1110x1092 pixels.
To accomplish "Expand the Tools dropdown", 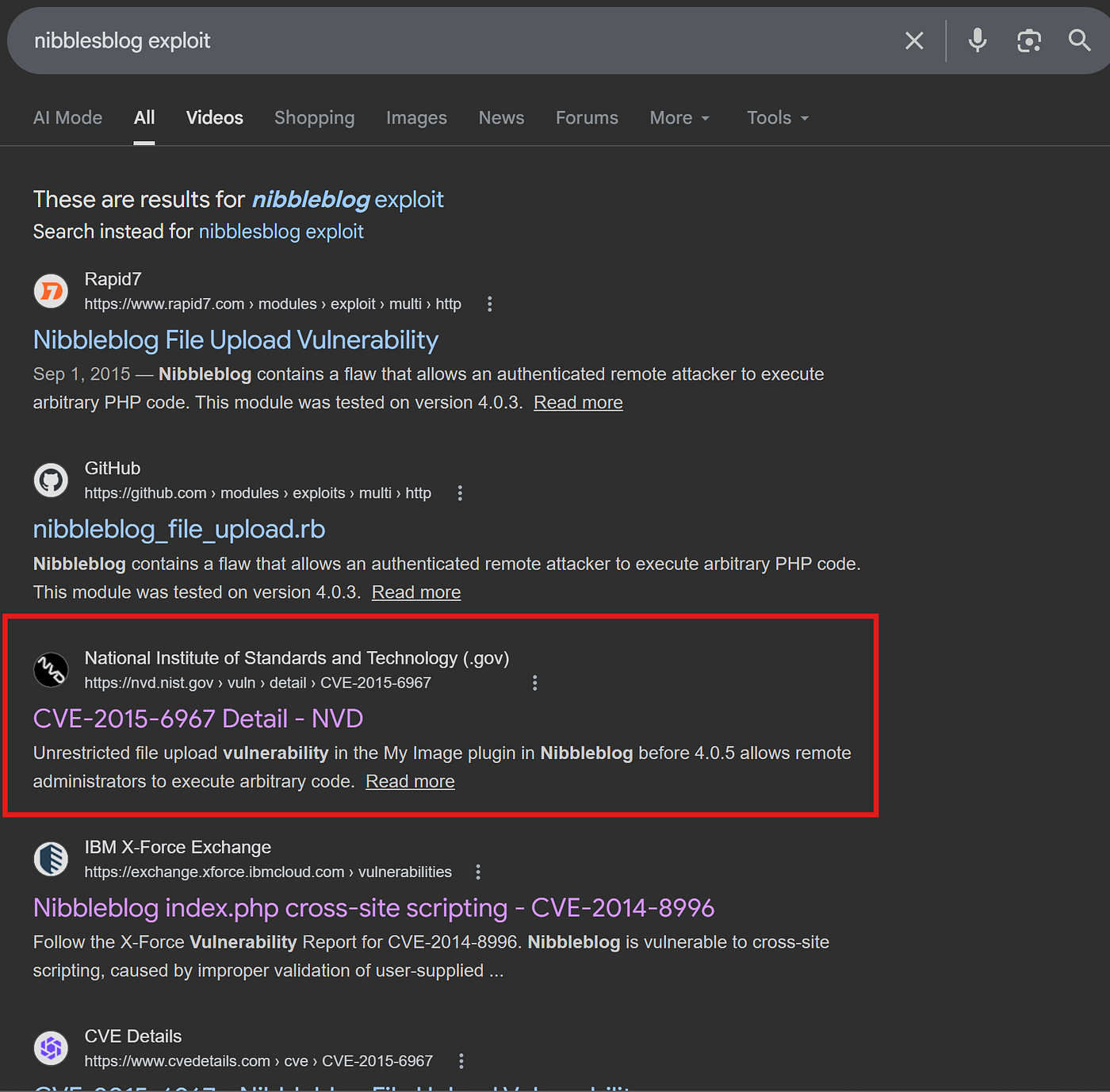I will click(x=778, y=117).
